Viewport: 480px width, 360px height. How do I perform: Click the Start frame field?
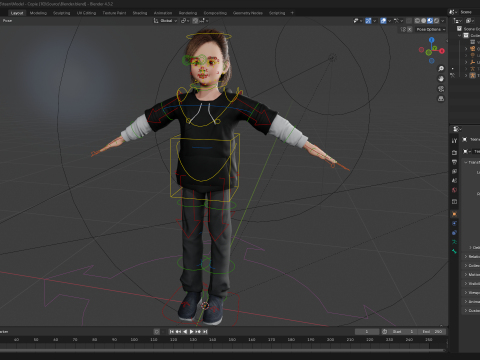(x=404, y=332)
